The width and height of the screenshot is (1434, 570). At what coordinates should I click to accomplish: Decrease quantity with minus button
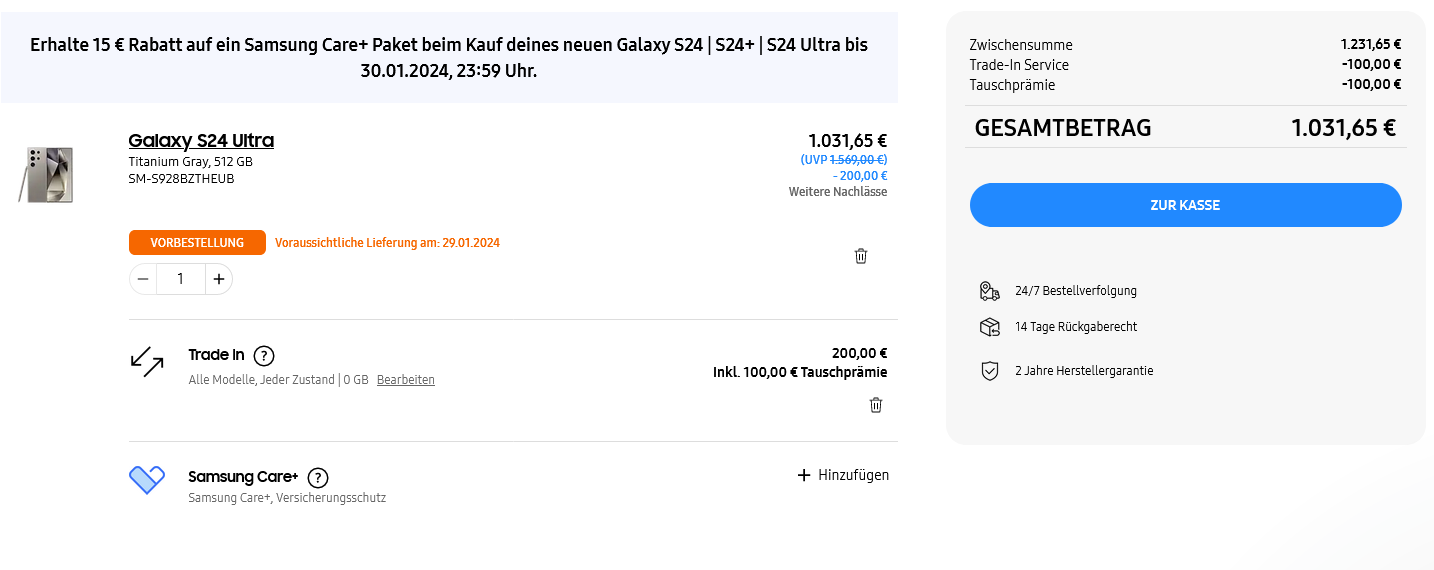(x=143, y=279)
